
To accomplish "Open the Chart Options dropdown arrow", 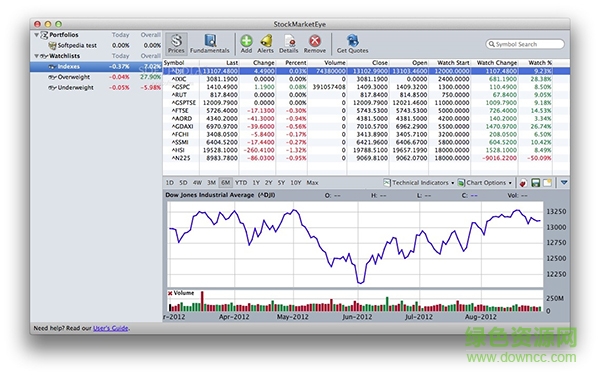I will pos(510,183).
